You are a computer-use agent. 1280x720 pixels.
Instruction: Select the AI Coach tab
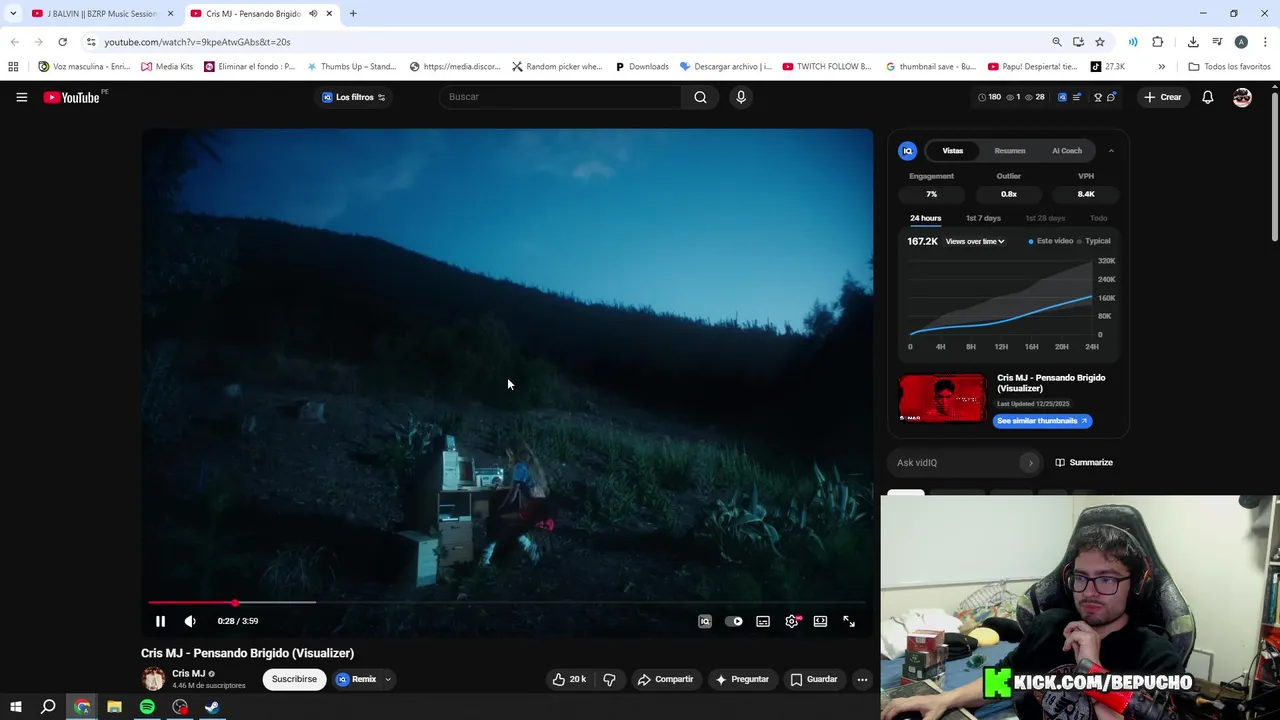point(1067,151)
